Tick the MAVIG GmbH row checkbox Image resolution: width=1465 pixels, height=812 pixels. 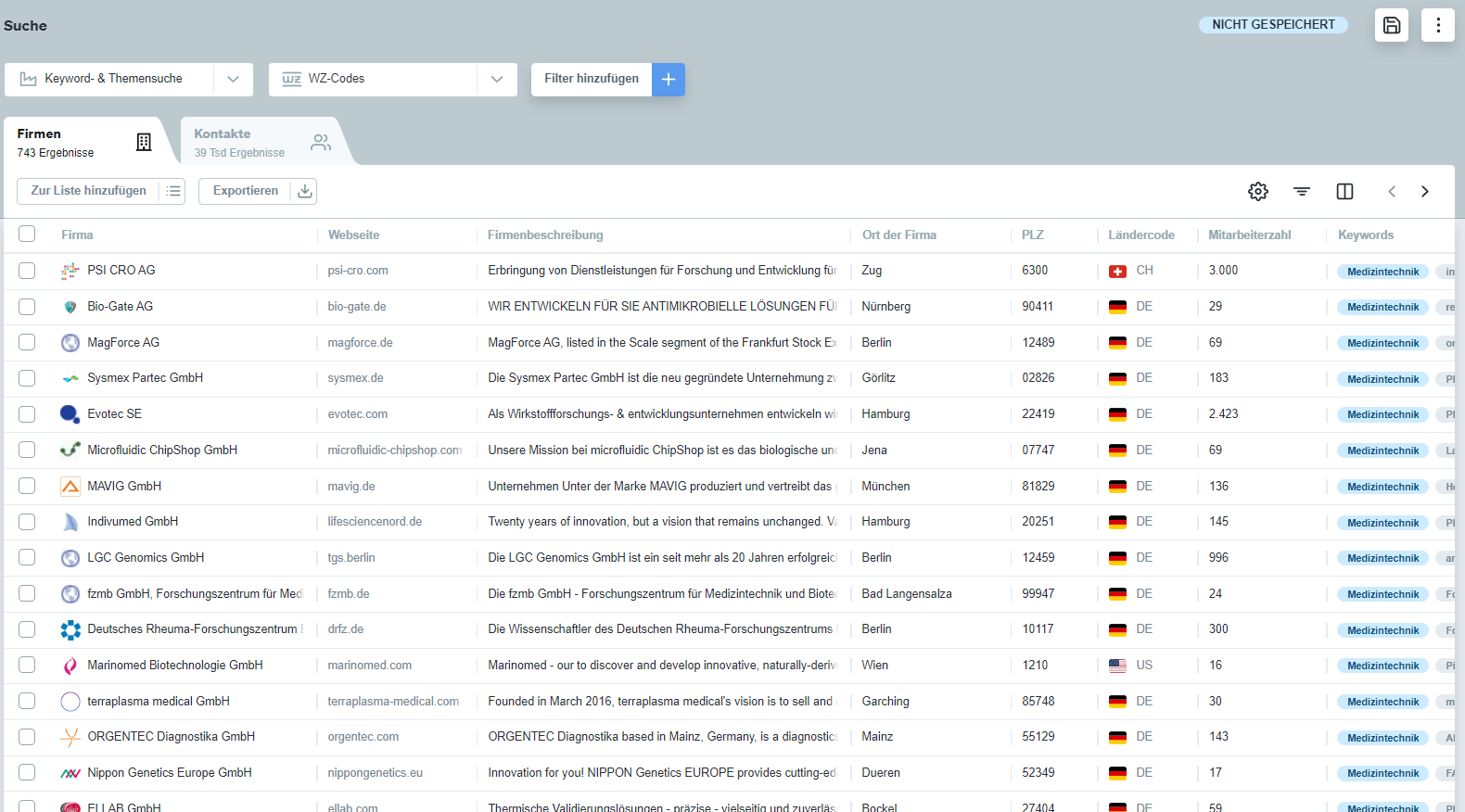pyautogui.click(x=27, y=486)
